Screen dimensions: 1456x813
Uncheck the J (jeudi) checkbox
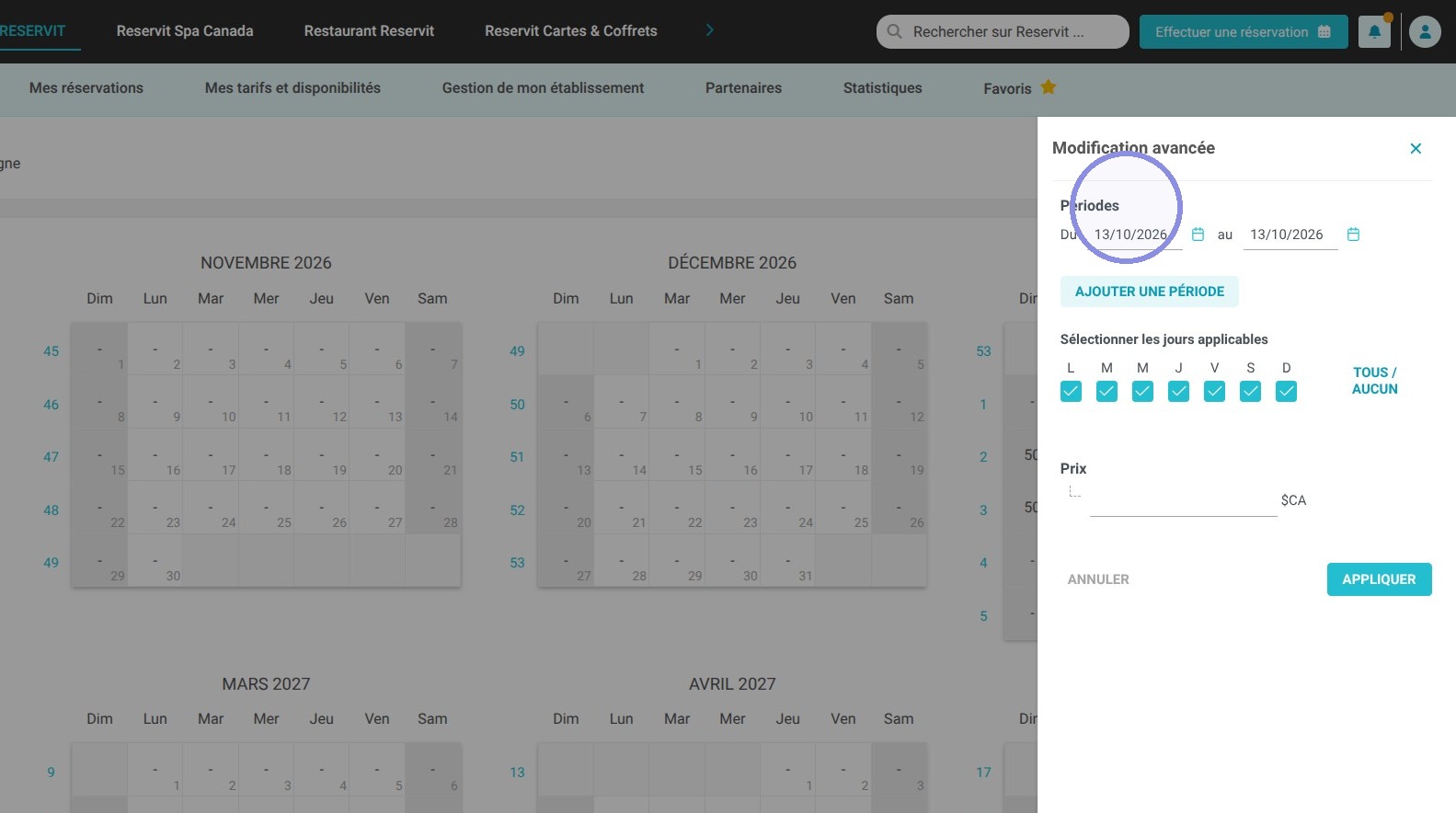pyautogui.click(x=1178, y=392)
